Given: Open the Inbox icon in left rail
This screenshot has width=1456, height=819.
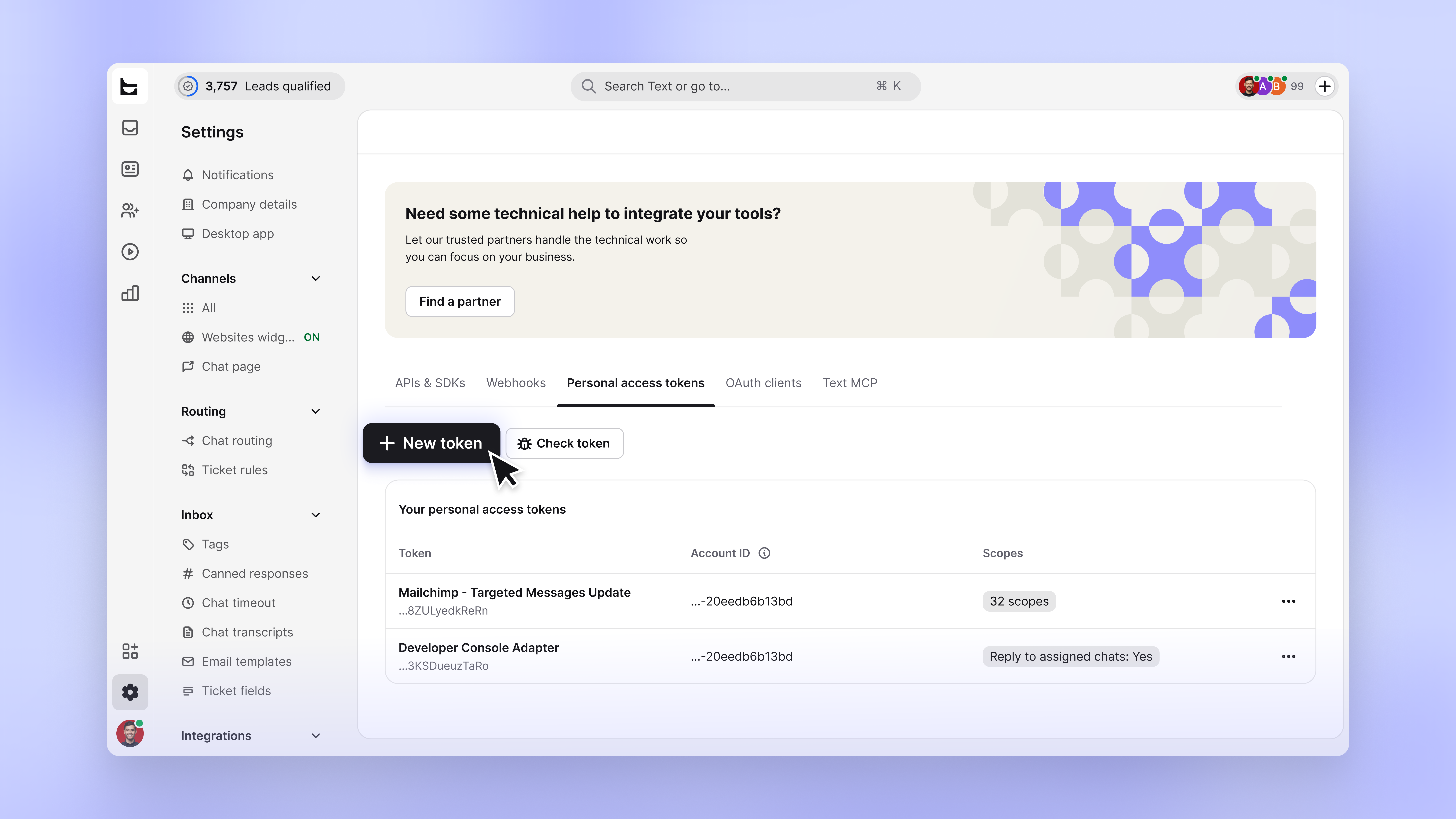Looking at the screenshot, I should coord(130,128).
